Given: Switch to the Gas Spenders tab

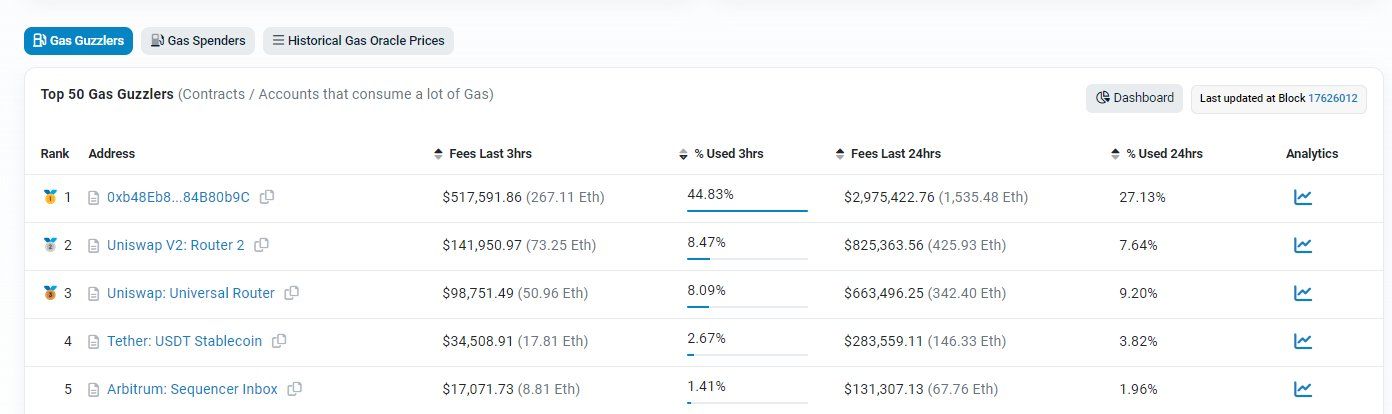Looking at the screenshot, I should (x=198, y=41).
